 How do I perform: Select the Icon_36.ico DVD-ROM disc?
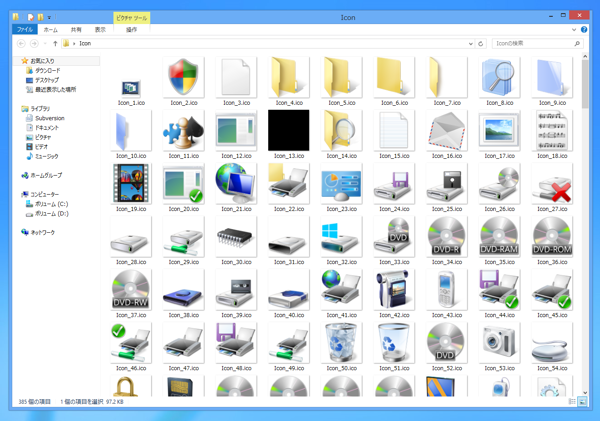pos(552,237)
